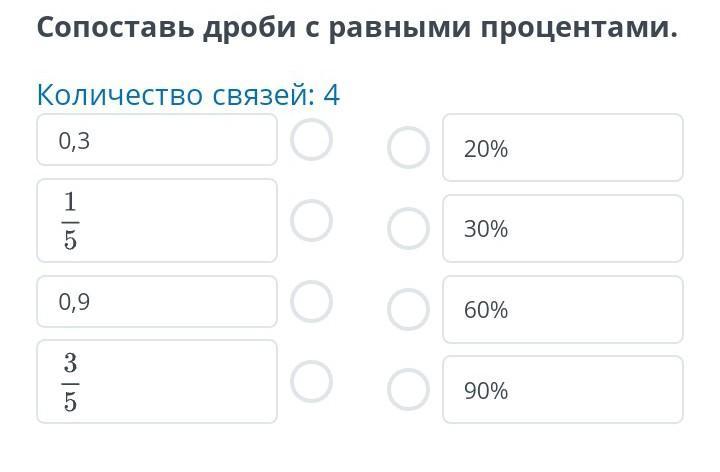Click the 0,9 answer box
This screenshot has width=720, height=472.
157,301
